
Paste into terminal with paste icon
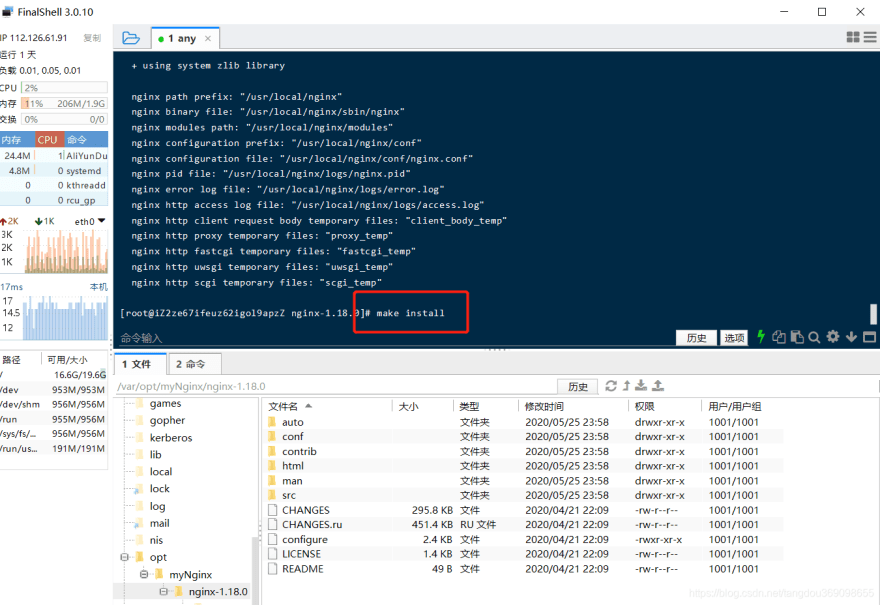coord(797,337)
